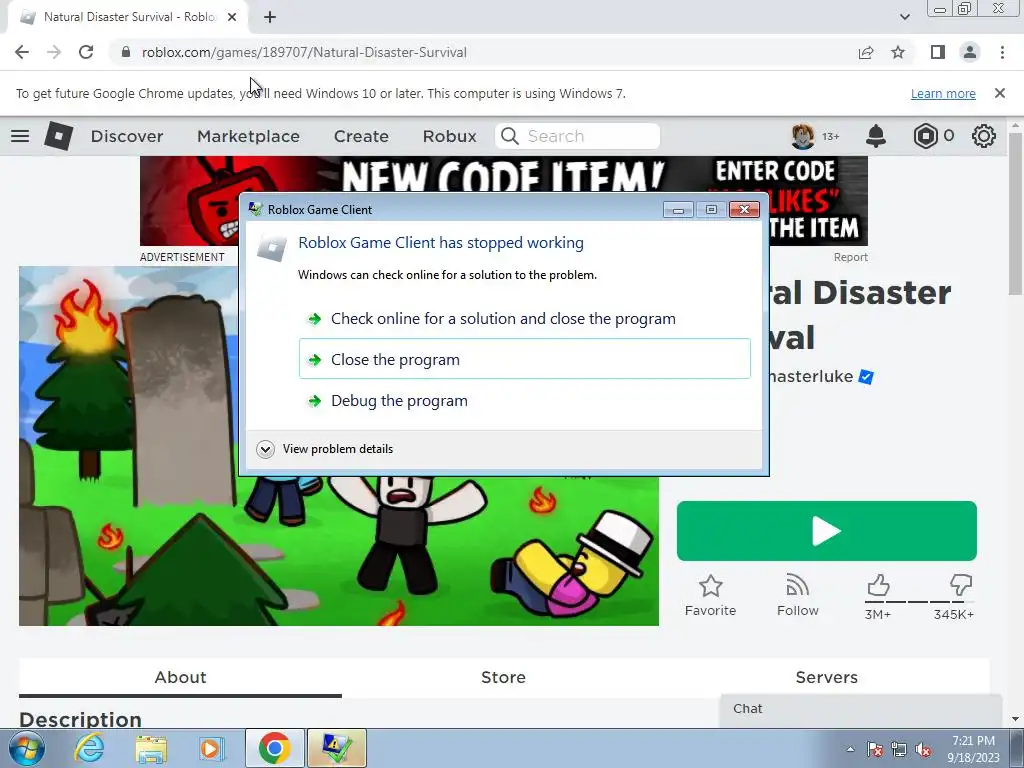The image size is (1024, 768).
Task: Click the address bar URL
Action: pyautogui.click(x=304, y=52)
